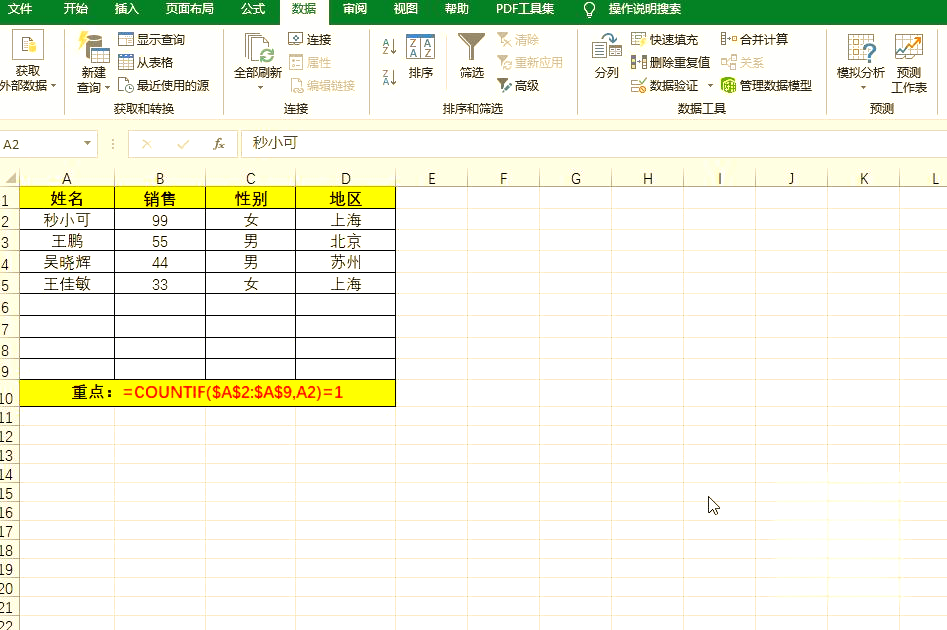947x630 pixels.
Task: Click the Select All corner triangle
Action: 11,178
